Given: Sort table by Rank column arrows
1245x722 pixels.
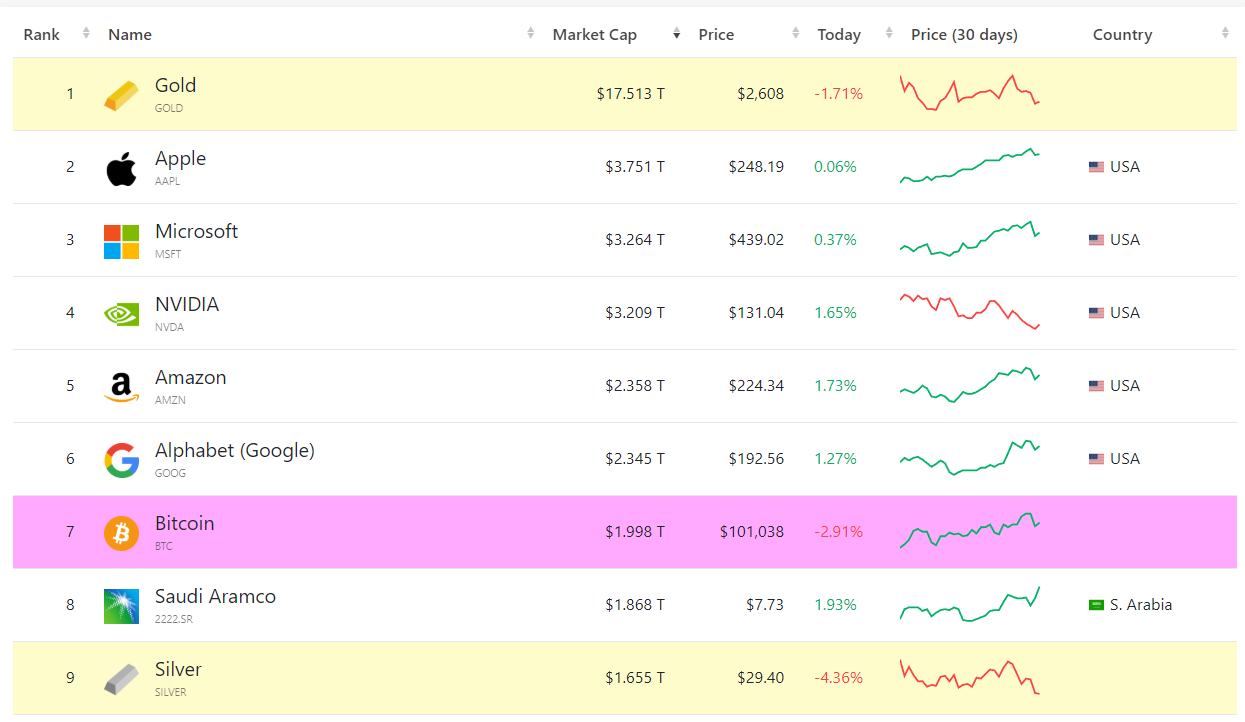Looking at the screenshot, I should (x=86, y=34).
